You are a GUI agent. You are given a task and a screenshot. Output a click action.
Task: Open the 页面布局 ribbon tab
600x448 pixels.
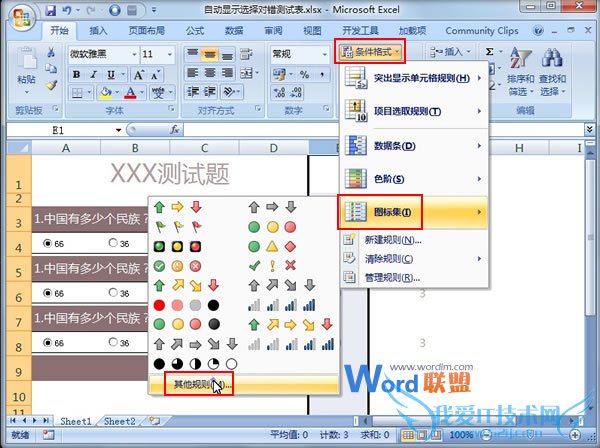coord(147,31)
